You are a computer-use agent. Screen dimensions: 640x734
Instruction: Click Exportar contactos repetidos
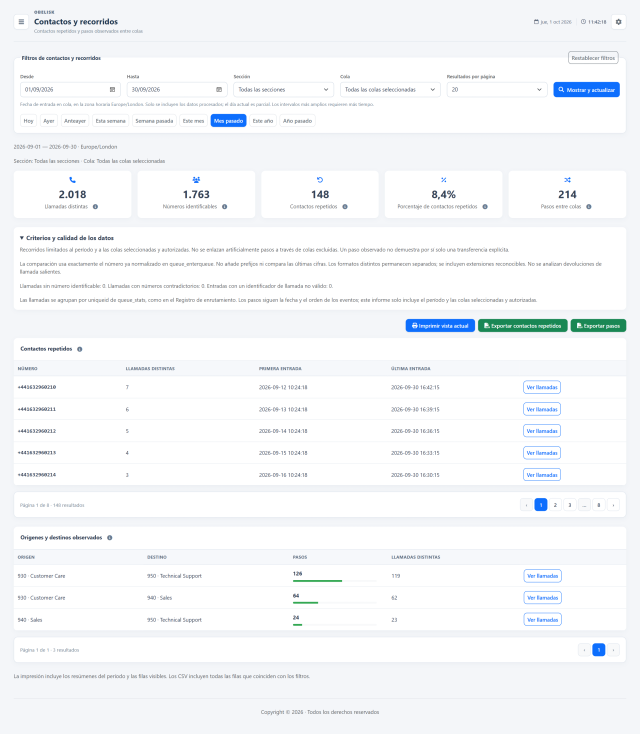click(x=522, y=326)
